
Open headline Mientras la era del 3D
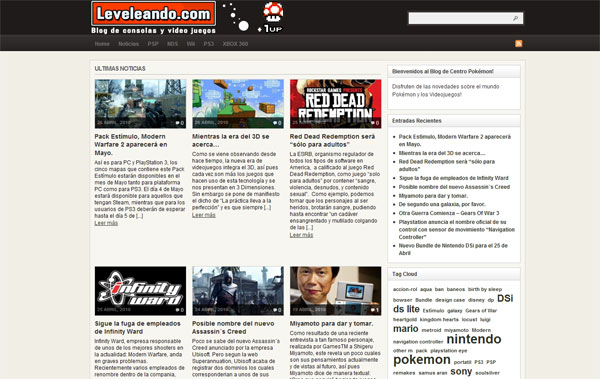click(231, 140)
